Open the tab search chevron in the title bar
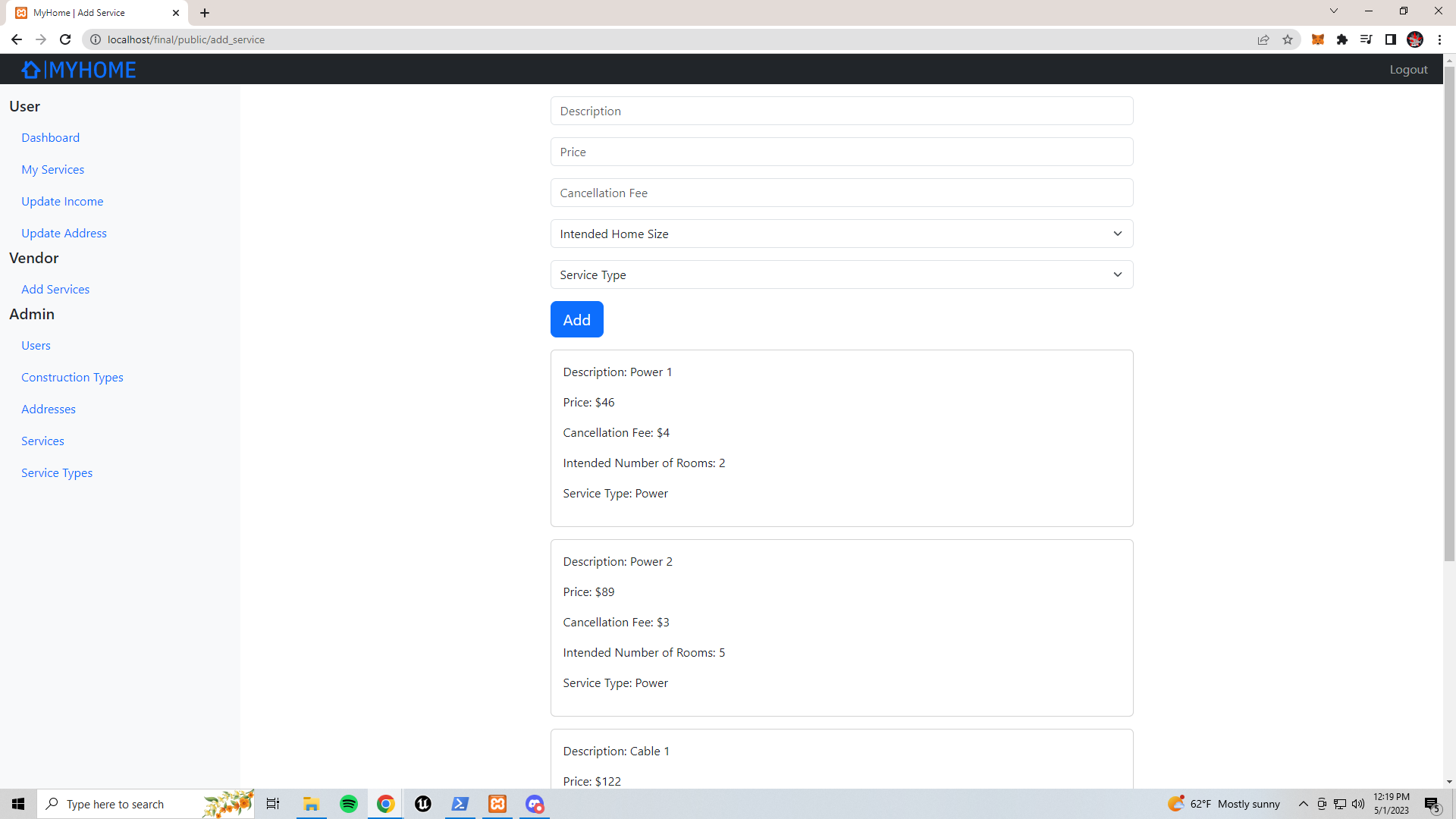1456x819 pixels. [1334, 11]
